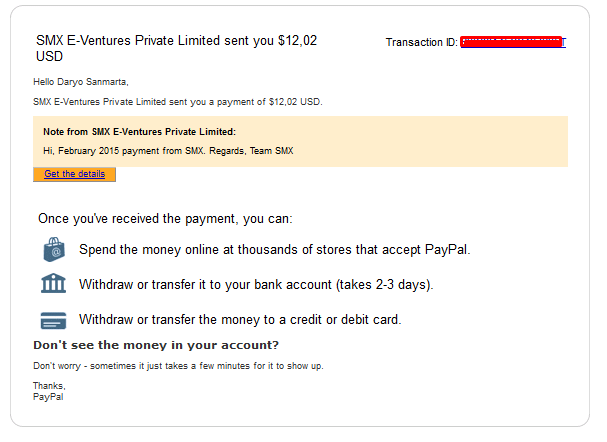This screenshot has width=607, height=442.
Task: Click Withdraw to credit or debit card text
Action: click(x=240, y=320)
